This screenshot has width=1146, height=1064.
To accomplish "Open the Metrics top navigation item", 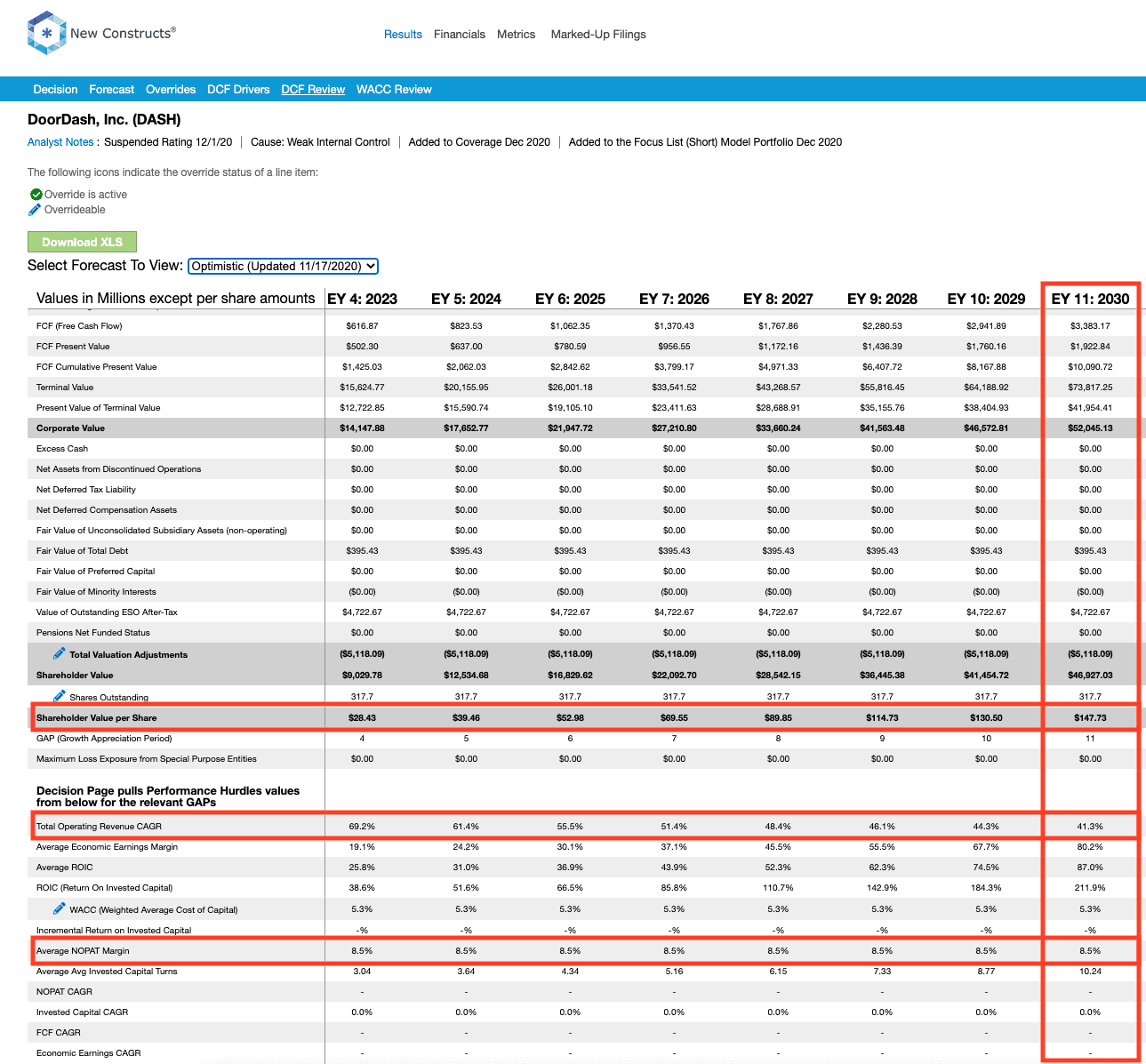I will point(516,35).
